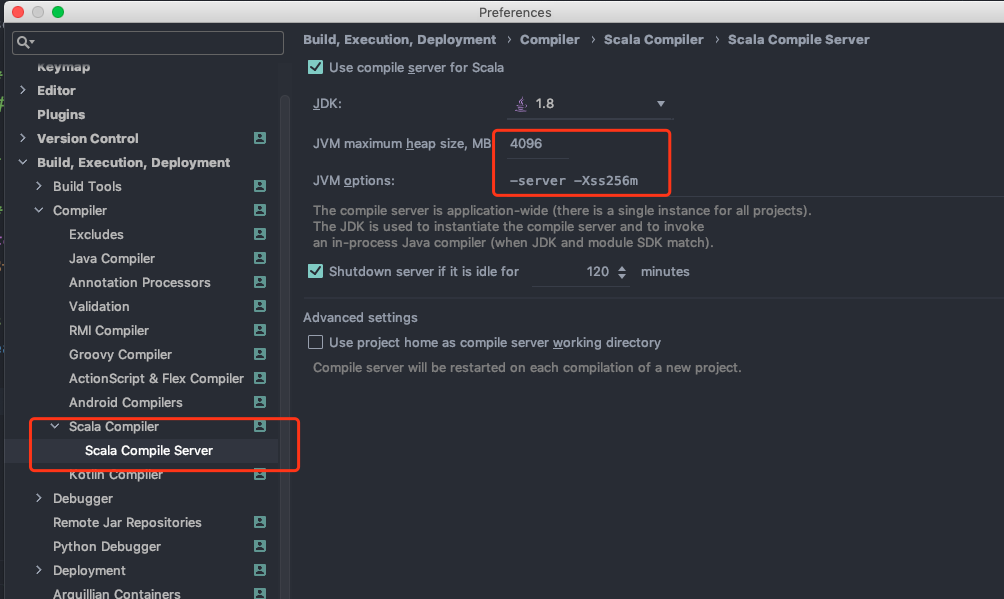This screenshot has width=1004, height=599.
Task: Click the project-level icon beside Python Debugger
Action: click(x=260, y=546)
